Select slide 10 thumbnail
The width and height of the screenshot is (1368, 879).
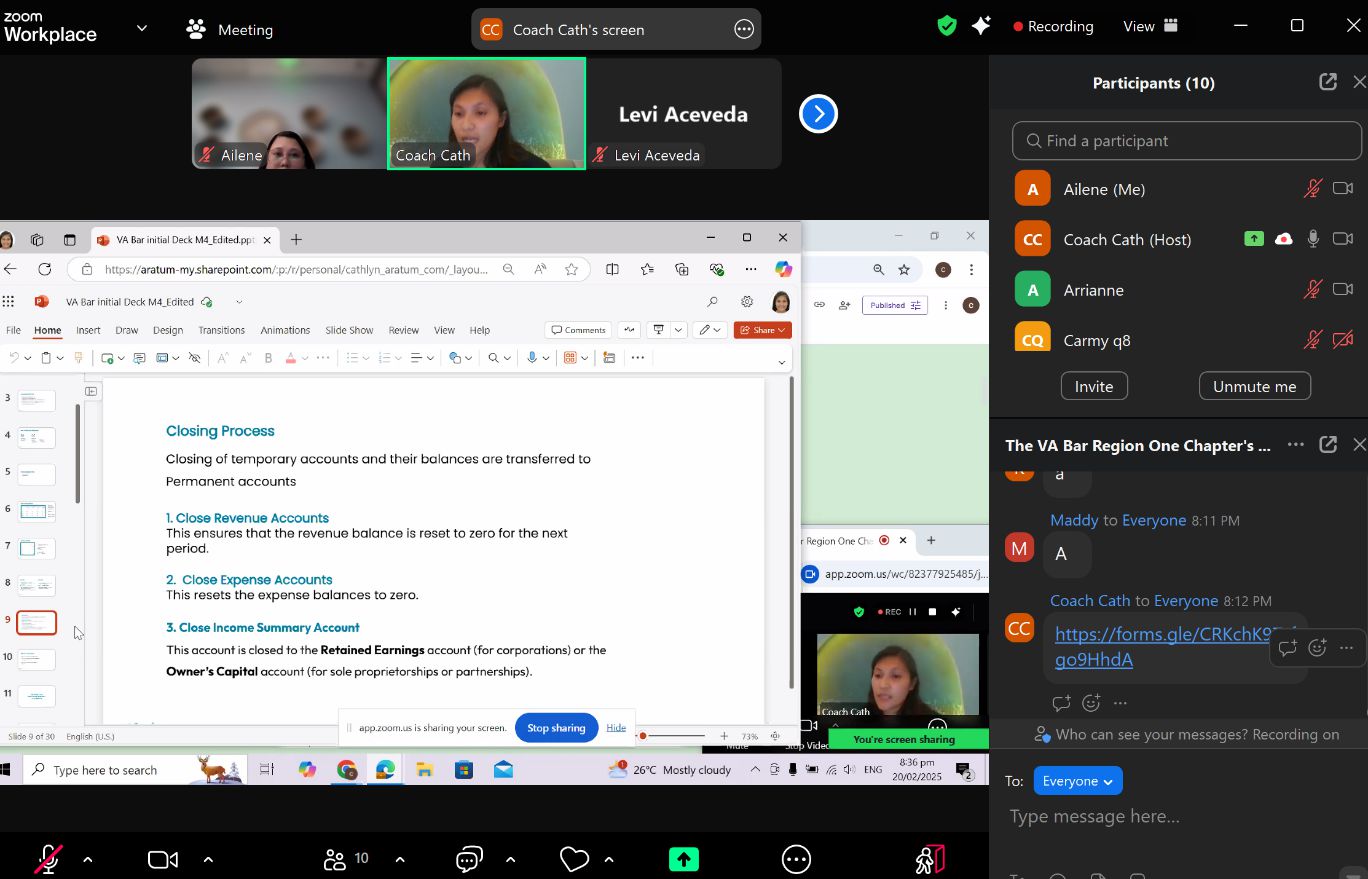tap(37, 659)
